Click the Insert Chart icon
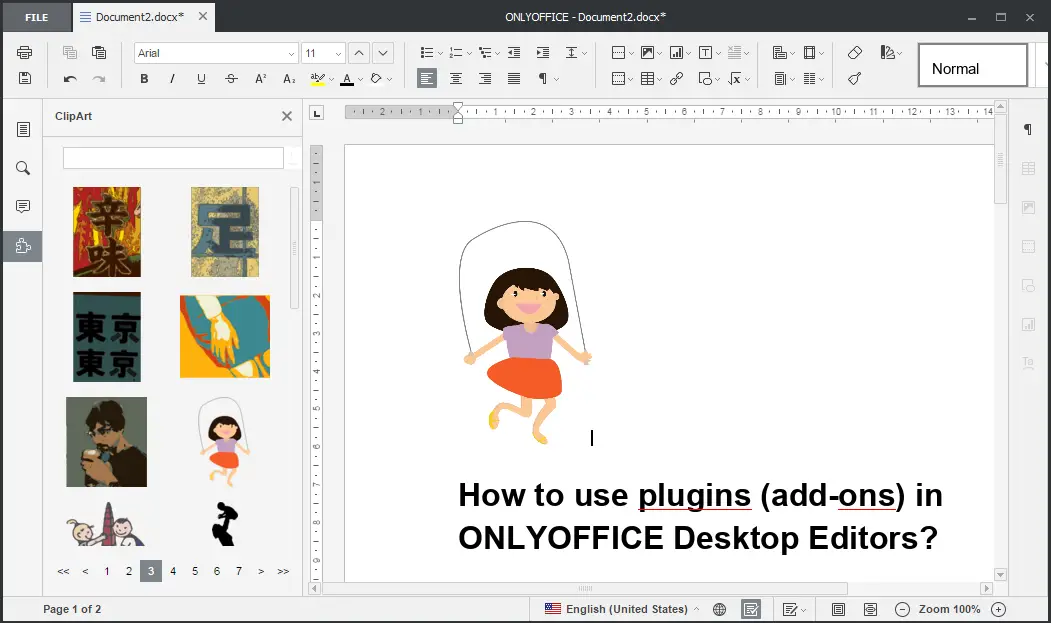Screen dimensions: 1051x623 [x=676, y=52]
